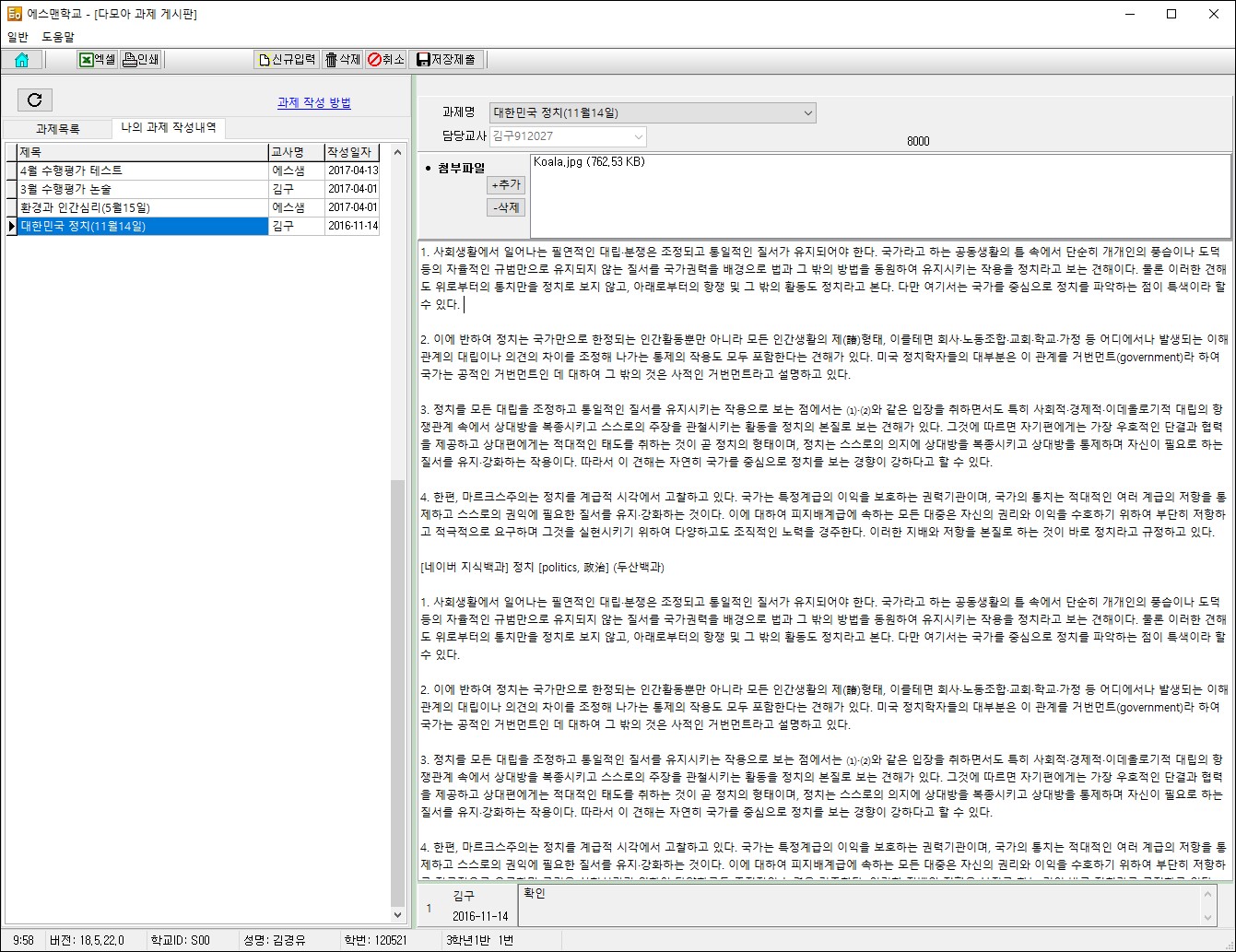The image size is (1236, 952).
Task: Go to the home screen icon
Action: (22, 60)
